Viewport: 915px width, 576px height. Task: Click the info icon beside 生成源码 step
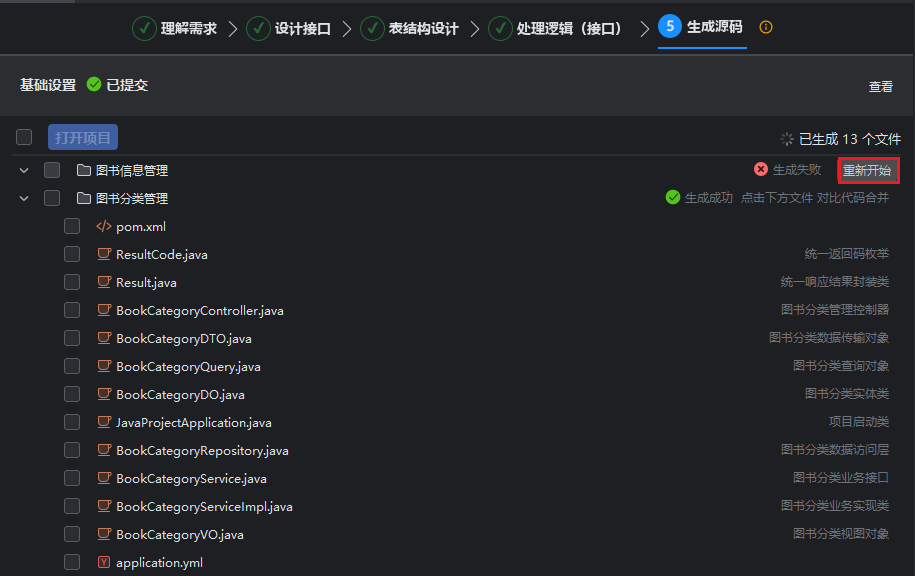766,28
